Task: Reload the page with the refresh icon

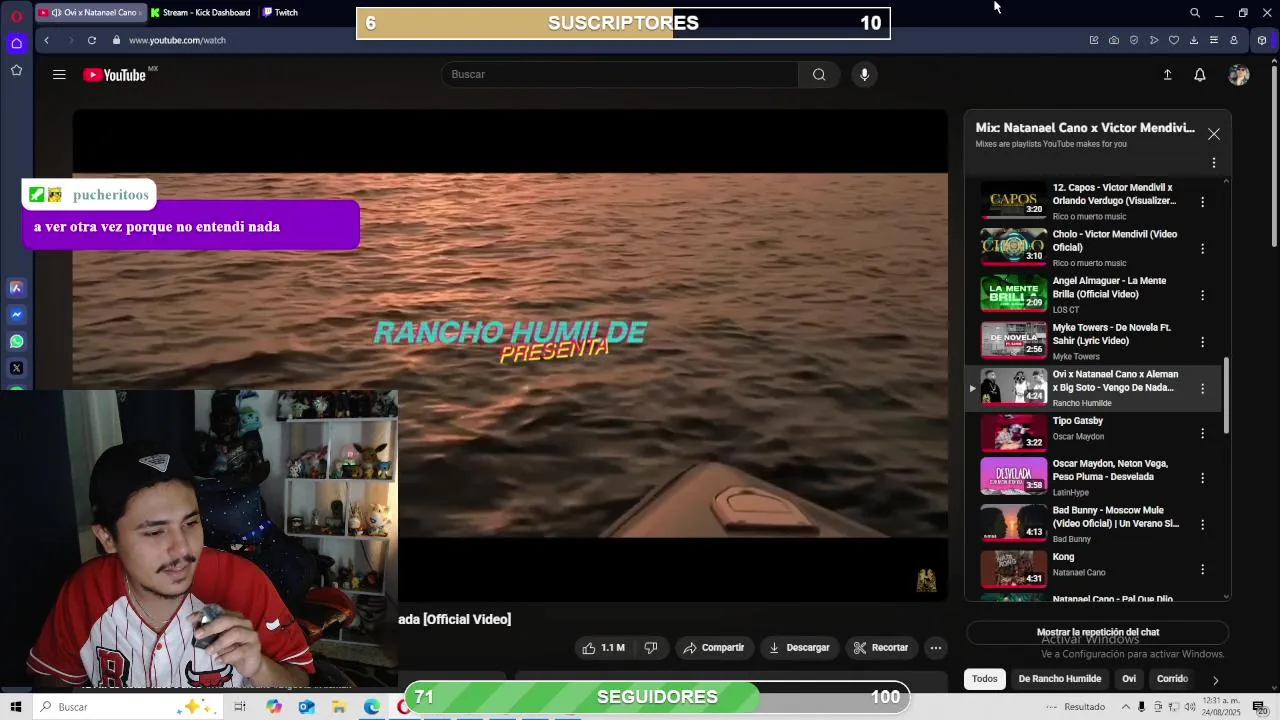Action: click(x=92, y=40)
